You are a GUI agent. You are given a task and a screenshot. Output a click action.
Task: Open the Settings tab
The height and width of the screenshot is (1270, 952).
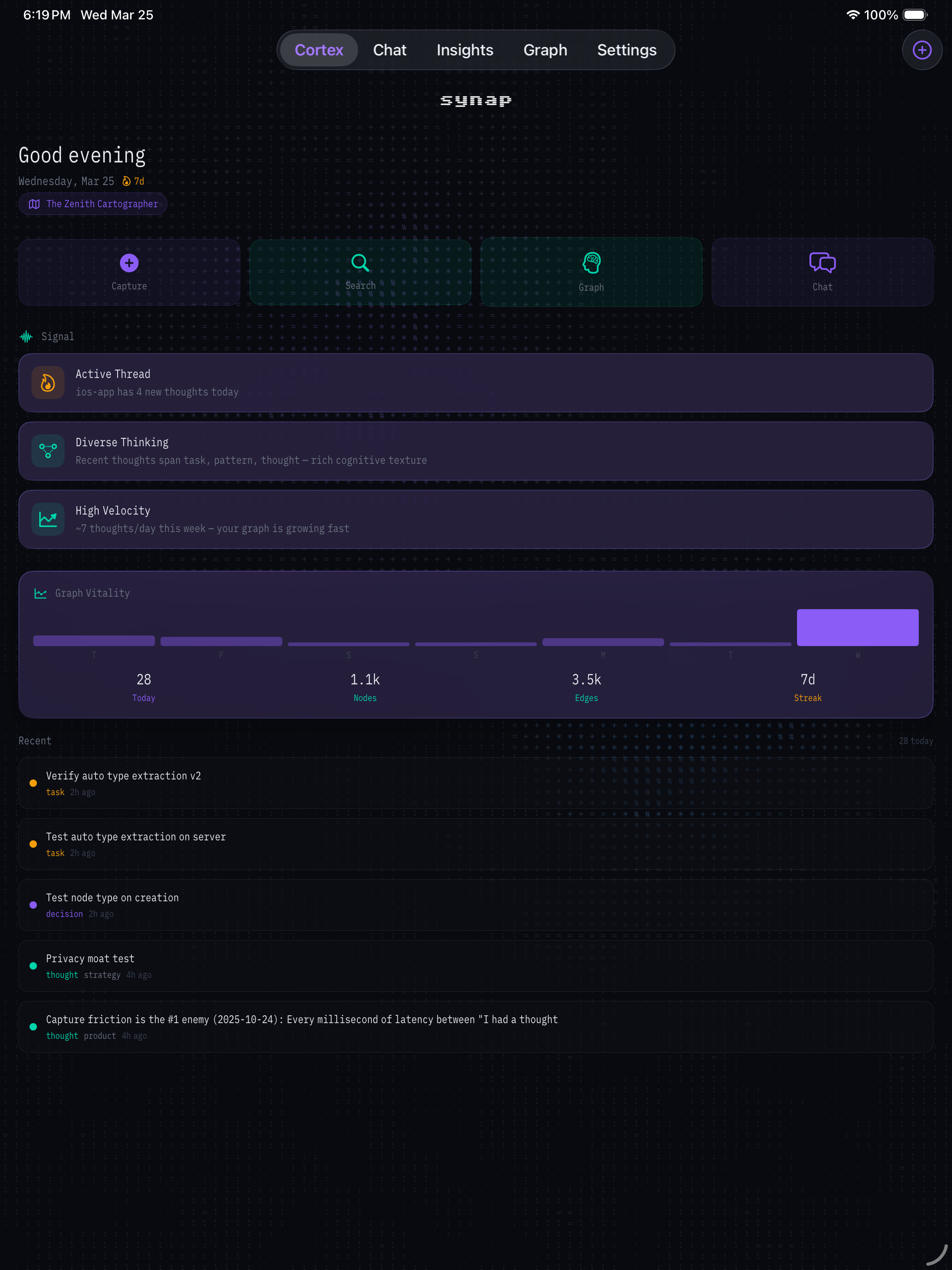[627, 50]
